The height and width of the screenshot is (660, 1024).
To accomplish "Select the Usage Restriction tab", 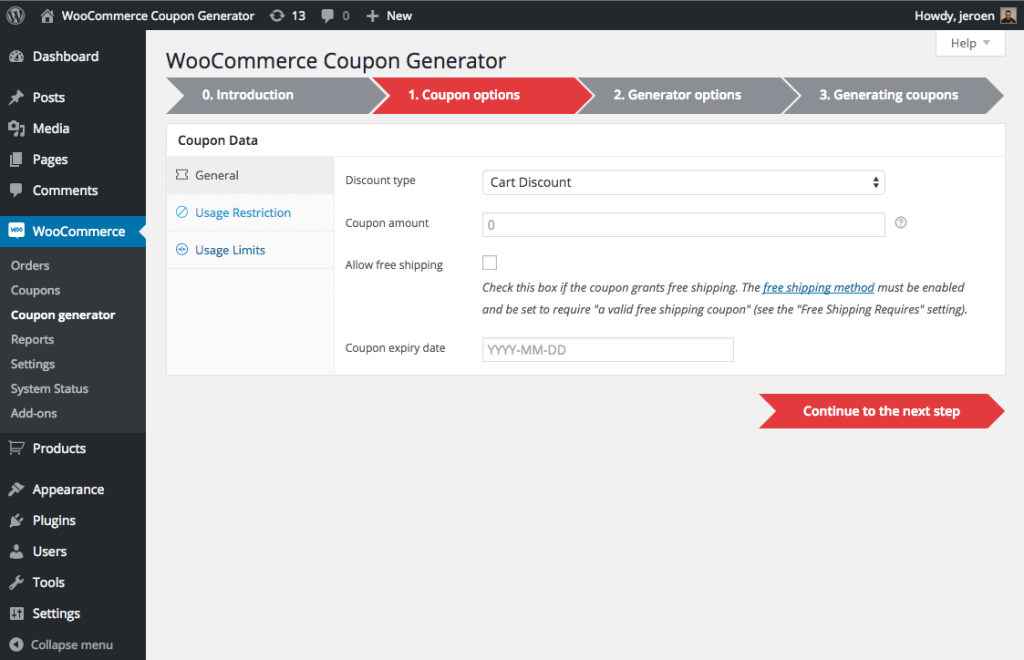I will tap(241, 212).
